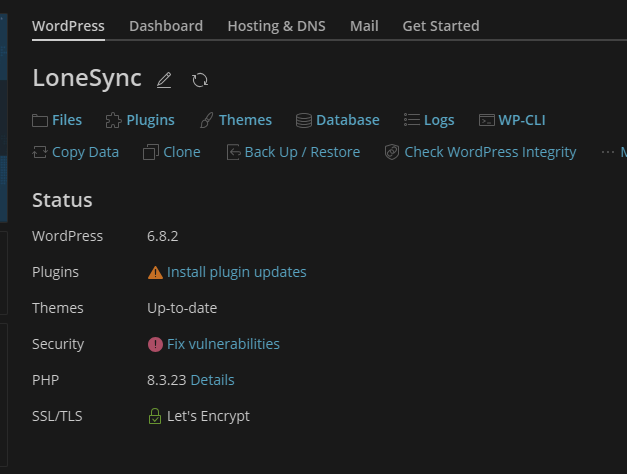Click the LoneSync site title
The image size is (627, 474).
click(87, 78)
